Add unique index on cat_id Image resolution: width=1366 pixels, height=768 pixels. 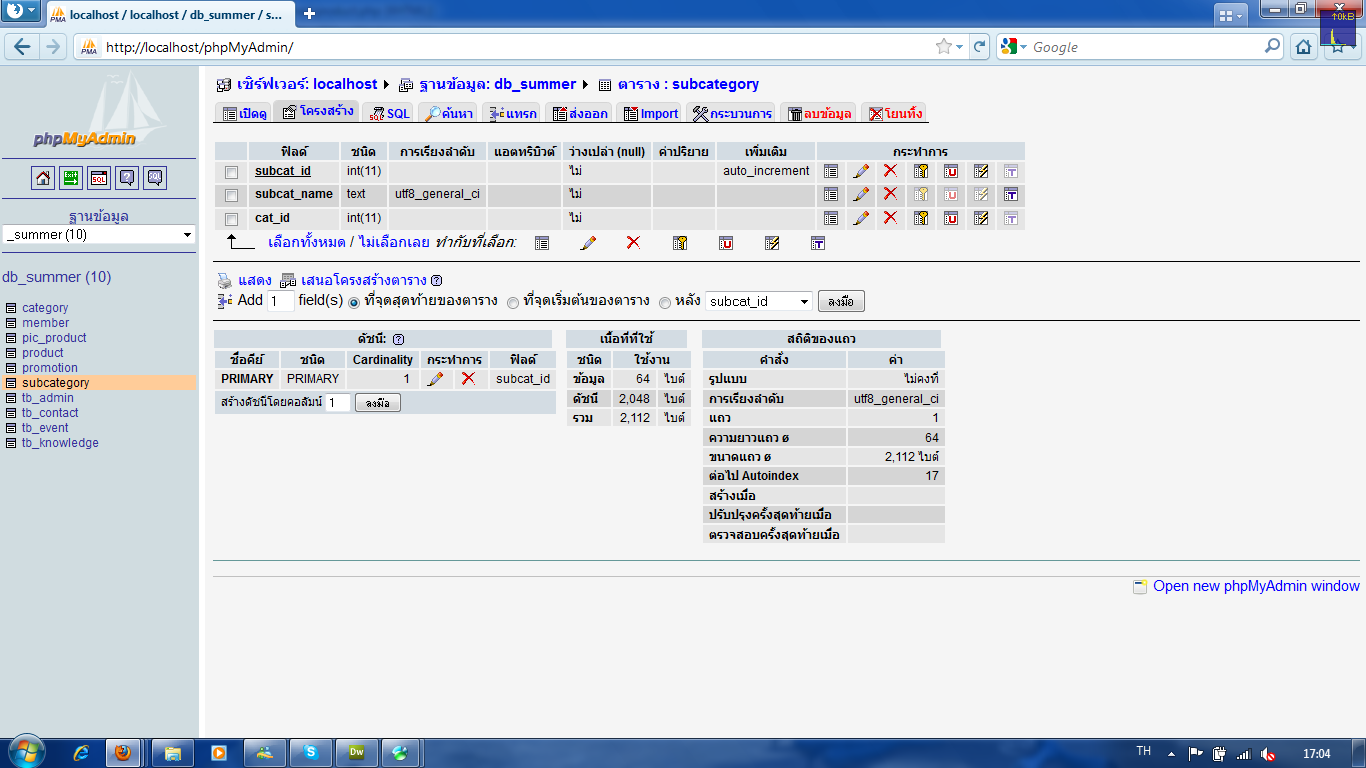[x=951, y=218]
